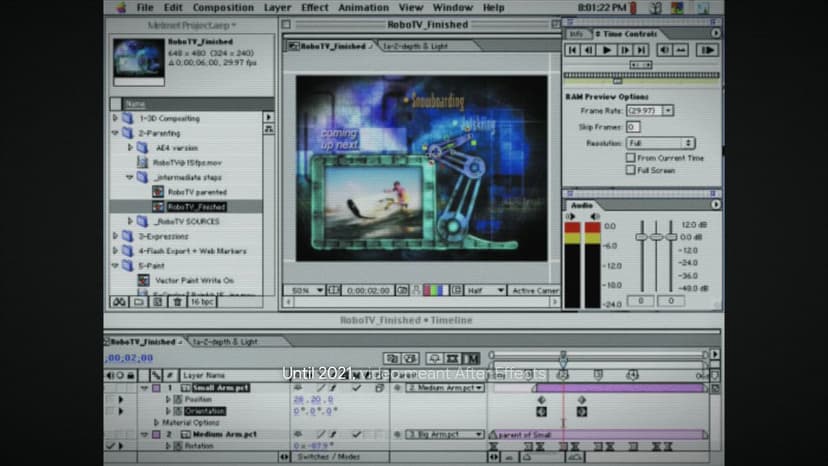828x466 pixels.
Task: Take snapshot with camera icon
Action: pos(402,290)
